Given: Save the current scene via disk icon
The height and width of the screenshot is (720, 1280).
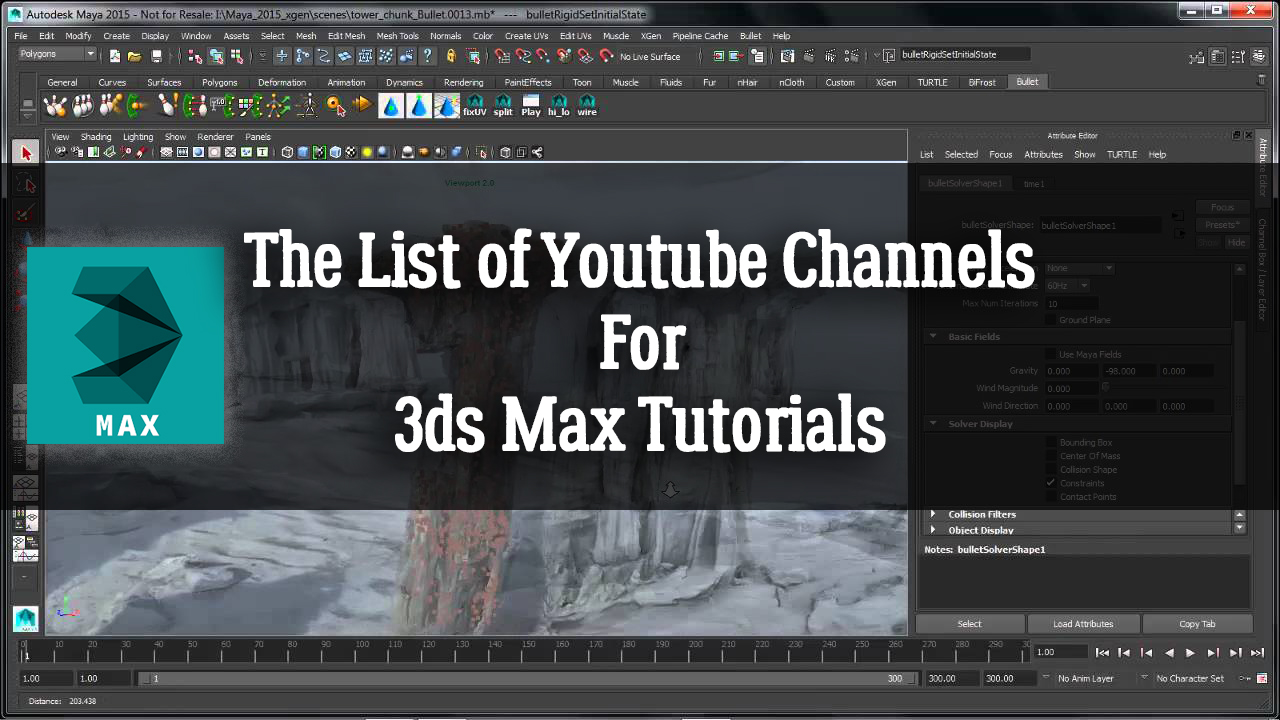Looking at the screenshot, I should [157, 56].
